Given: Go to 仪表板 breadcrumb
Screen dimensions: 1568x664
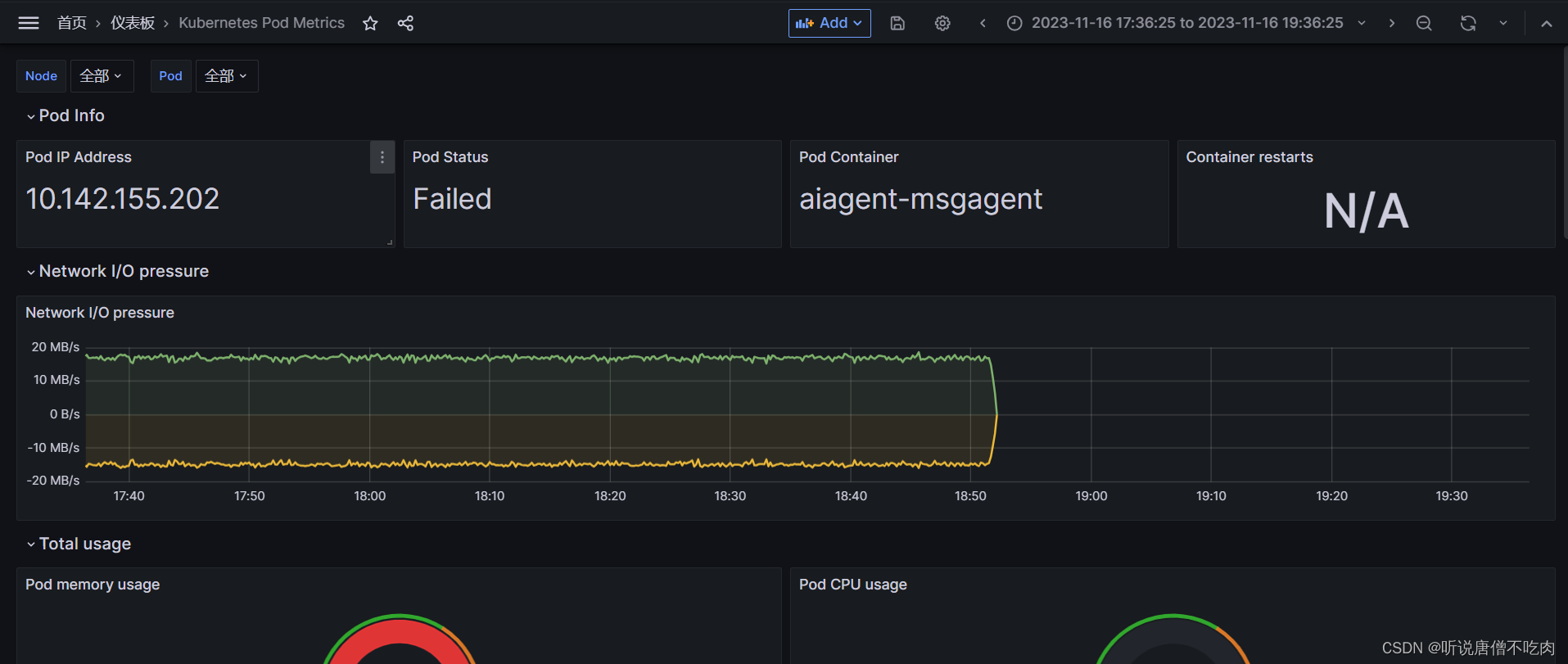Looking at the screenshot, I should 133,23.
